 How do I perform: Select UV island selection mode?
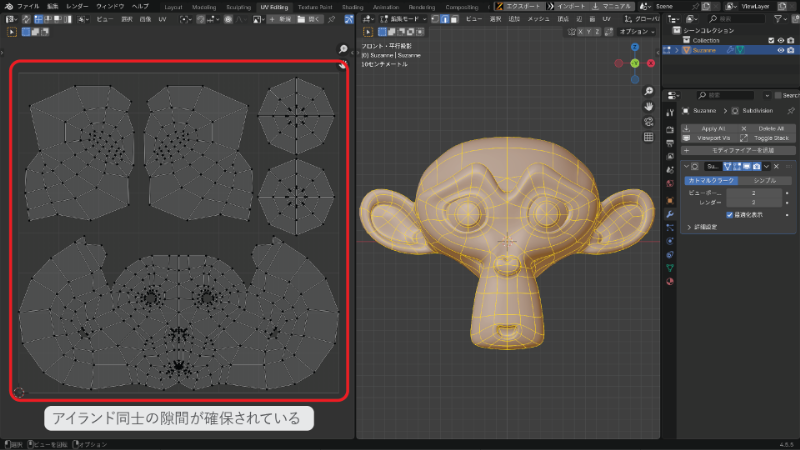(67, 19)
